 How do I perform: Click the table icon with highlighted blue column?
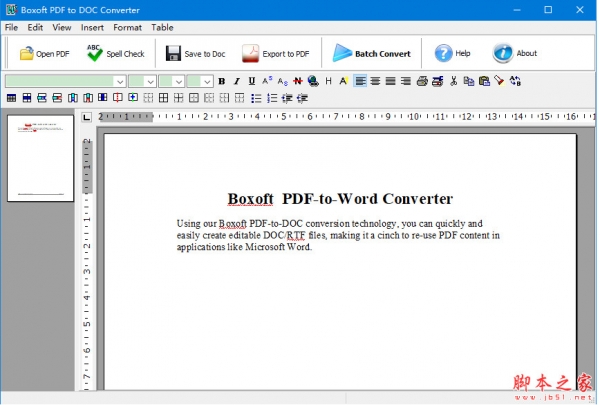click(x=103, y=98)
